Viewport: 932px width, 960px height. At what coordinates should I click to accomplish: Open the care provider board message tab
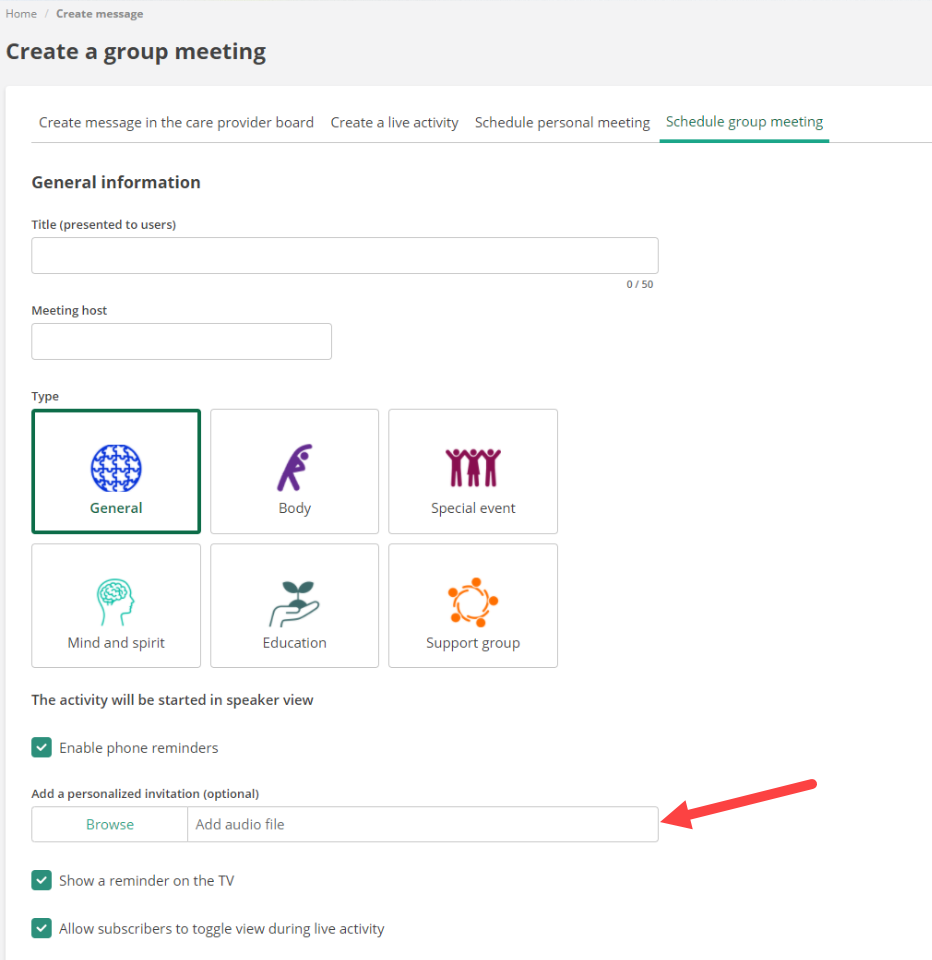point(176,123)
